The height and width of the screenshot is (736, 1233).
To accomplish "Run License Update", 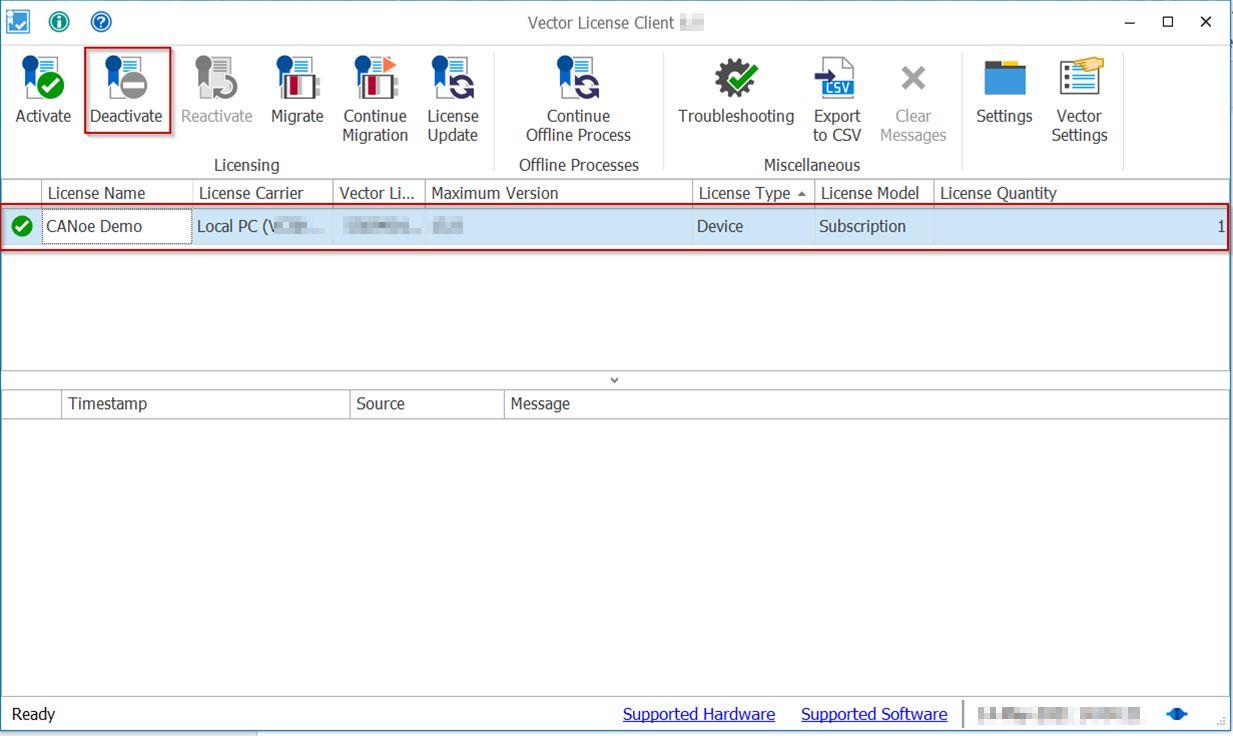I will click(453, 80).
